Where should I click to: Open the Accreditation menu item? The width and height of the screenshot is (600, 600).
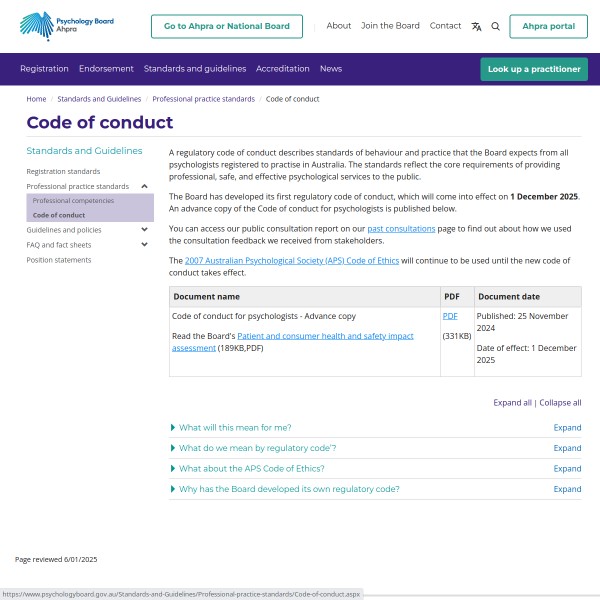click(x=282, y=69)
